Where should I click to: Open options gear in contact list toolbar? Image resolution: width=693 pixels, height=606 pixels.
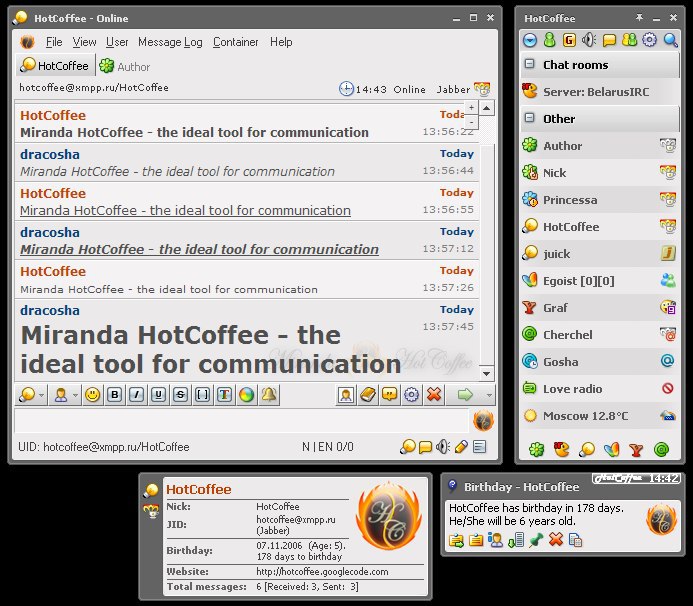649,40
